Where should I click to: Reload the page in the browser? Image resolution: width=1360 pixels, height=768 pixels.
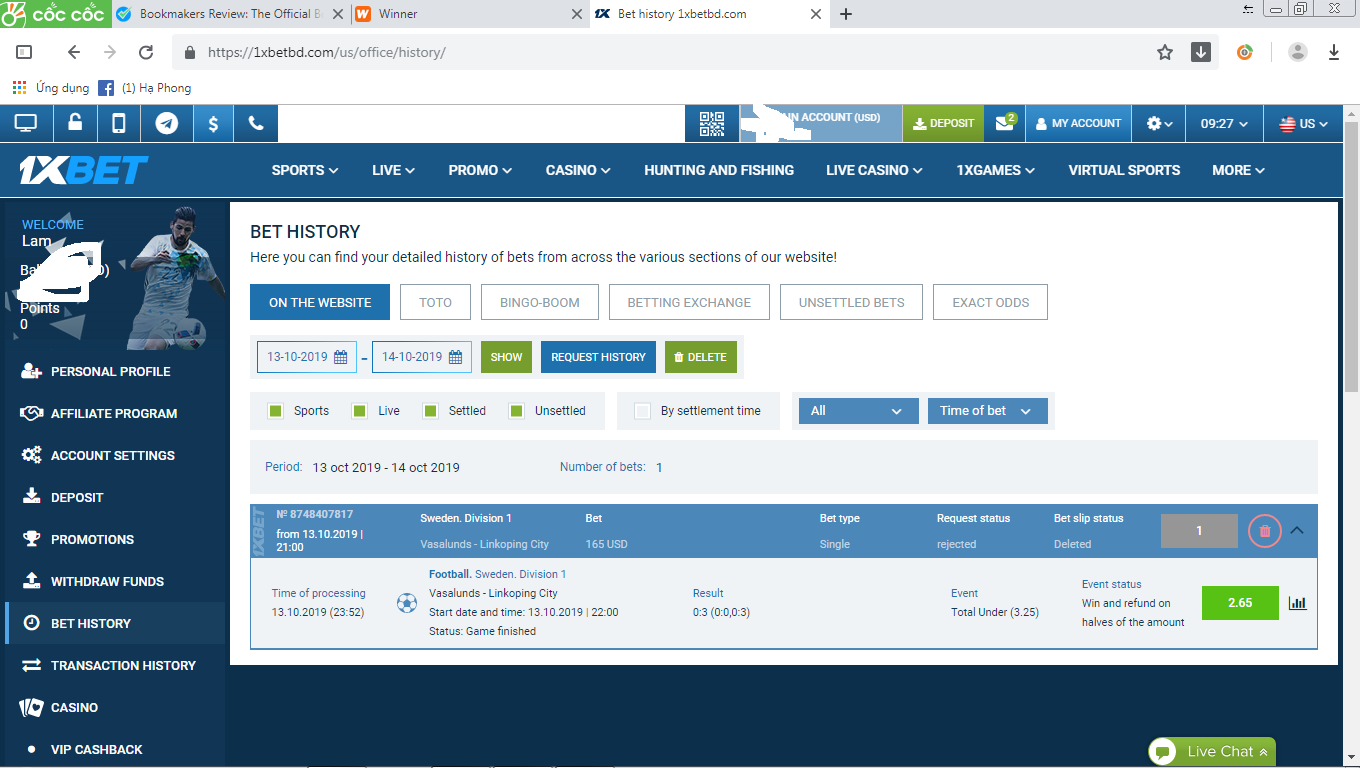[146, 52]
